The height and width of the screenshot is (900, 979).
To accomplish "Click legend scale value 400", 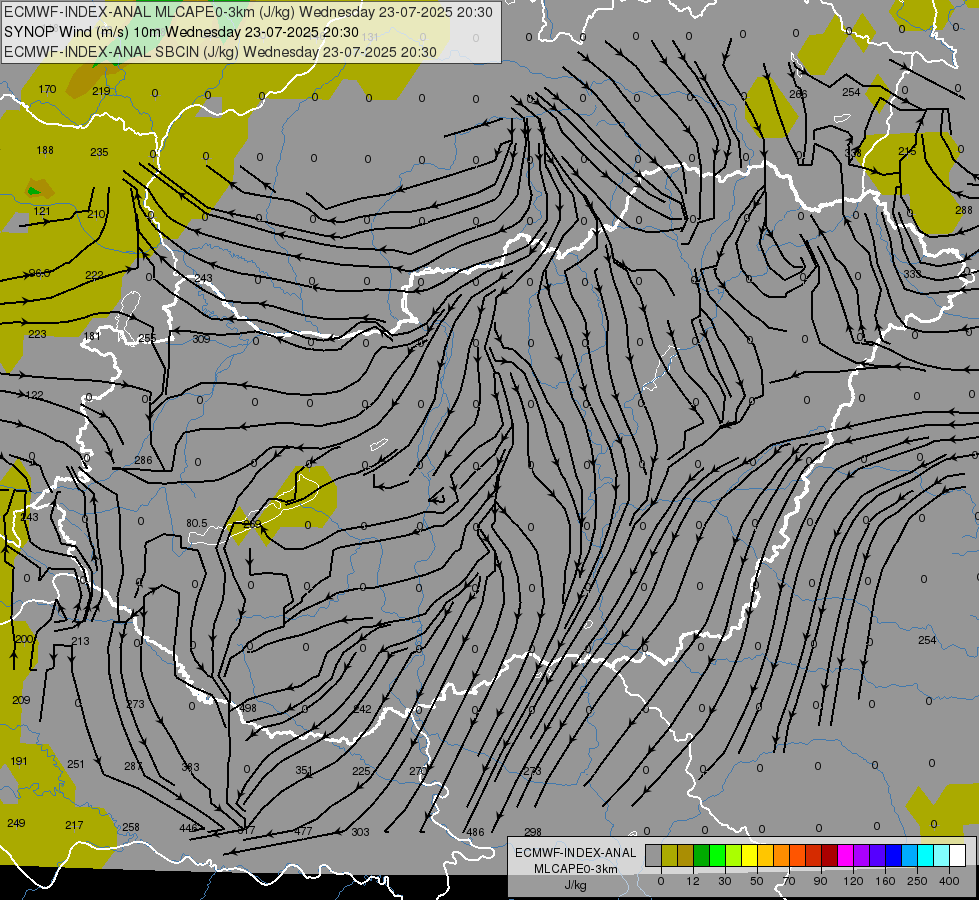I will tap(949, 881).
